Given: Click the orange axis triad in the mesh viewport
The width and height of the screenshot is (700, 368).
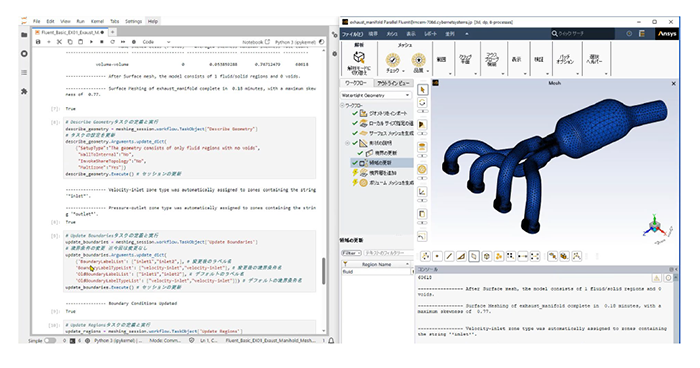Looking at the screenshot, I should pyautogui.click(x=656, y=226).
